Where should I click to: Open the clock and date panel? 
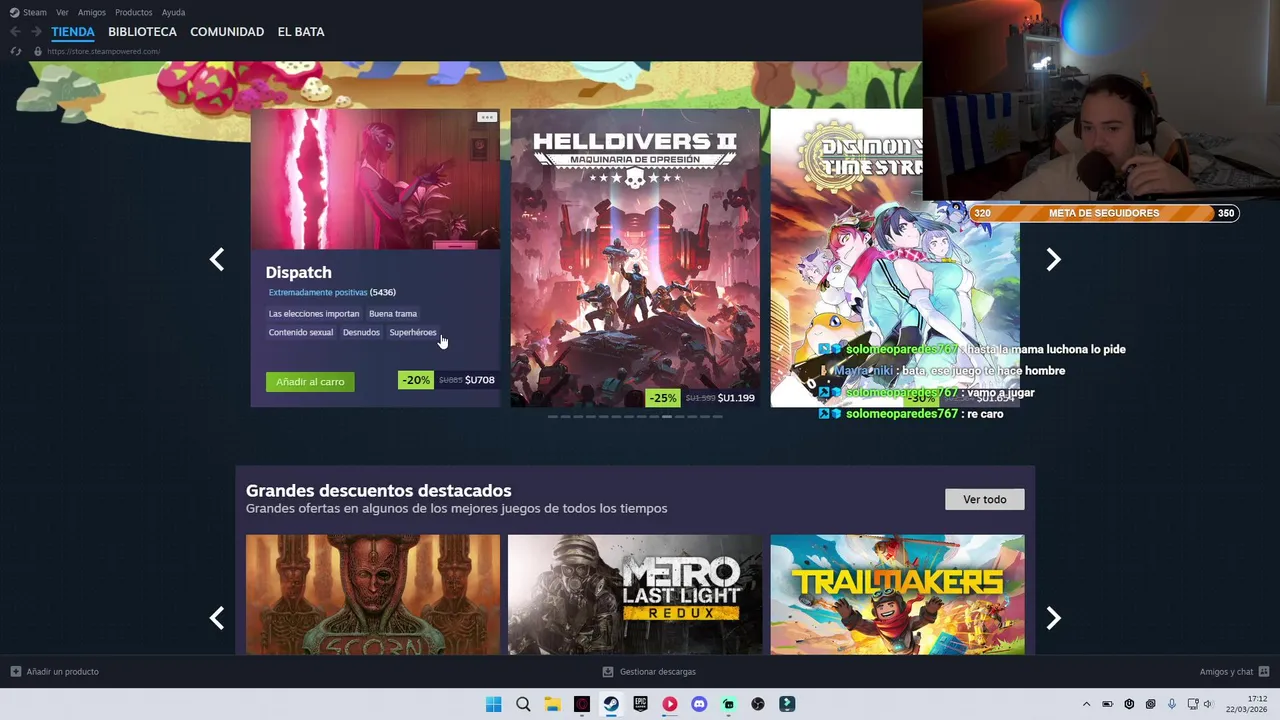(1246, 704)
